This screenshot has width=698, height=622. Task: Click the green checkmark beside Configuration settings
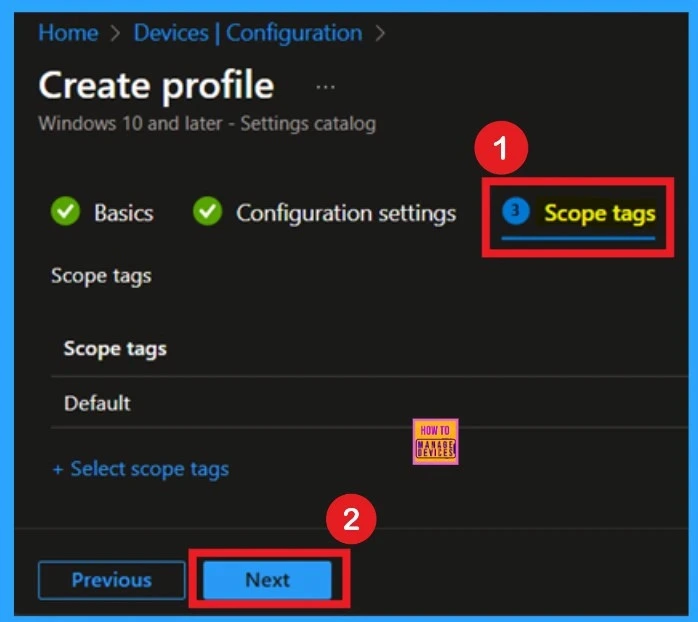tap(207, 212)
